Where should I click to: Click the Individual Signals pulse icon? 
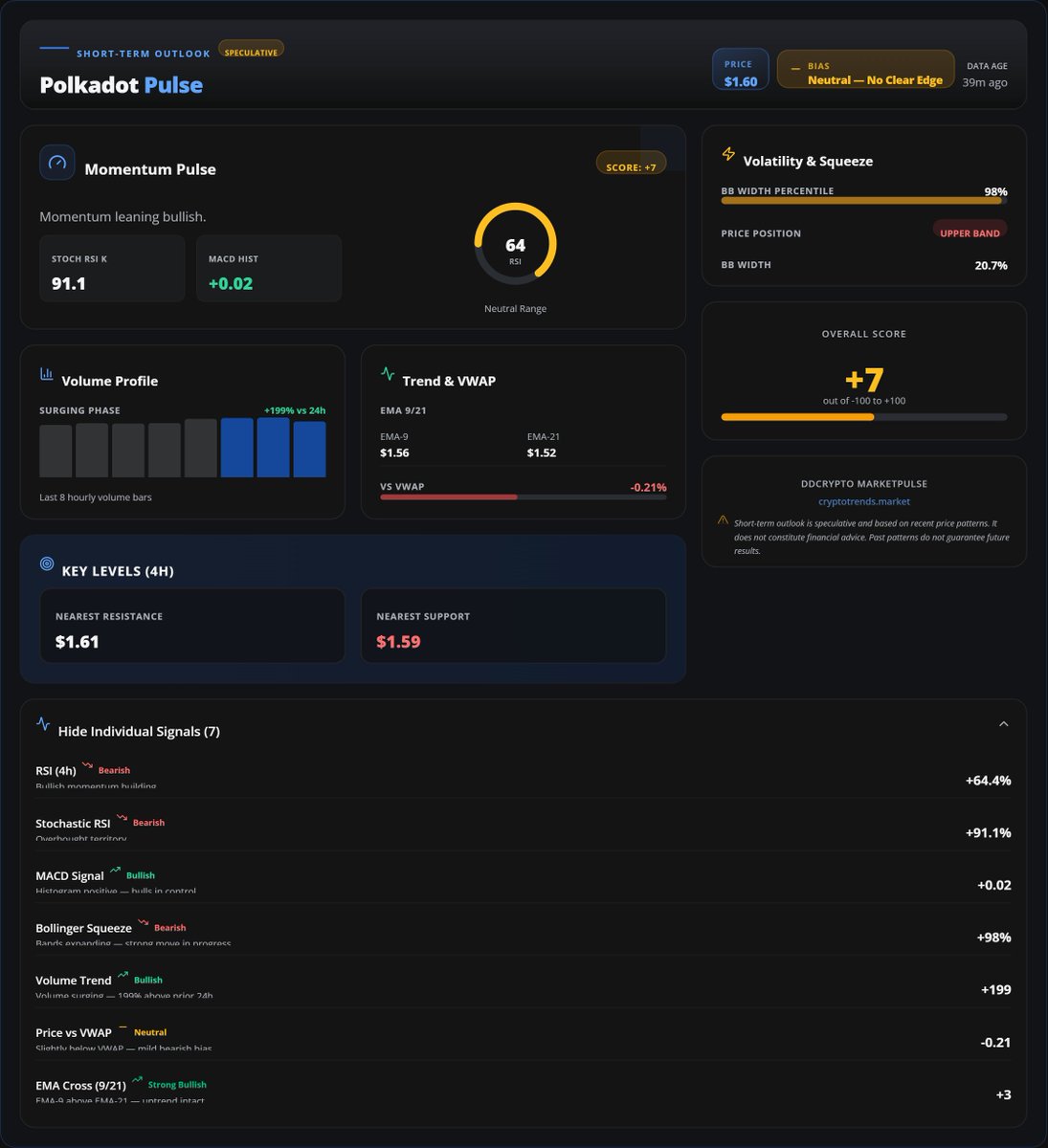(43, 724)
